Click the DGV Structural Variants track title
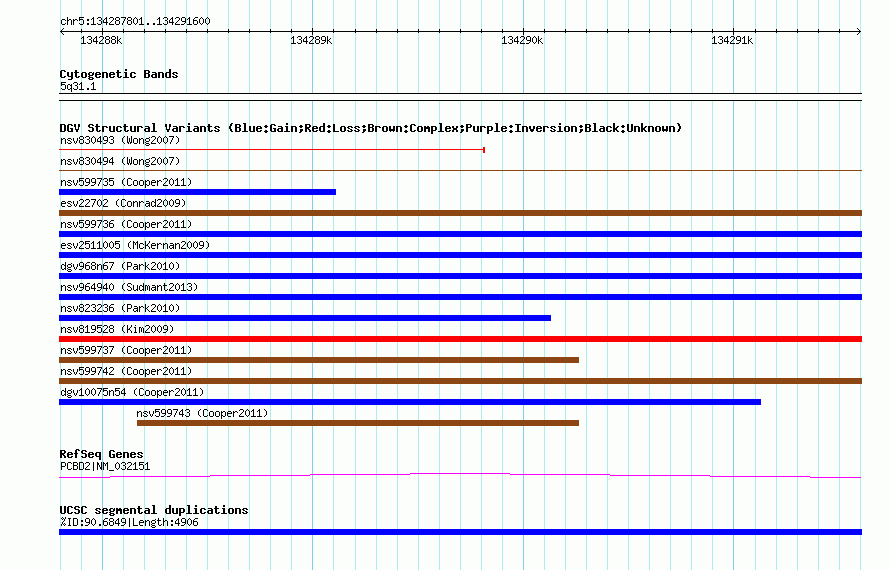 click(x=370, y=128)
